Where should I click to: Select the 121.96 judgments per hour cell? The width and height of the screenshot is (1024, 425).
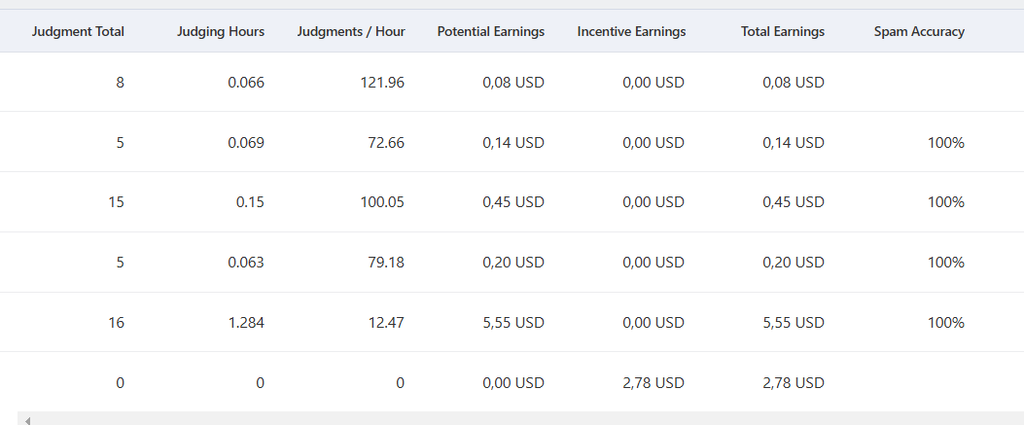[x=382, y=82]
